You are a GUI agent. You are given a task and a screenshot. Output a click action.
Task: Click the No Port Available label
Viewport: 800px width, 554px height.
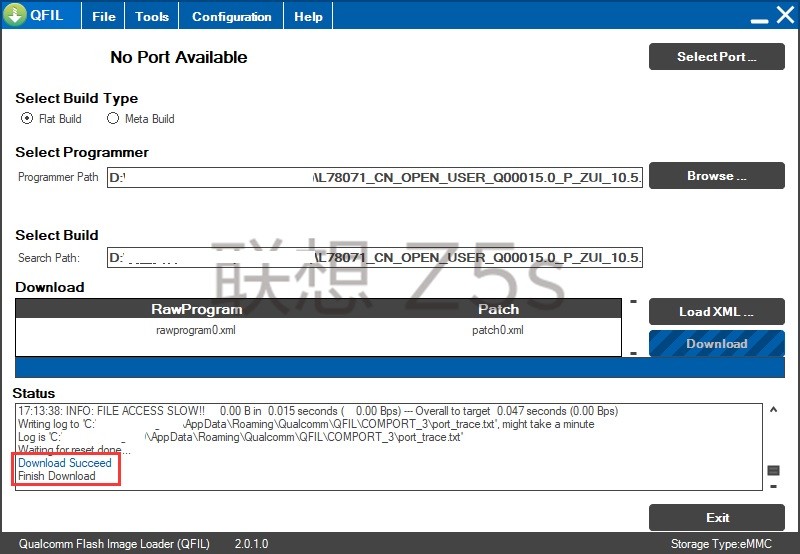tap(179, 57)
